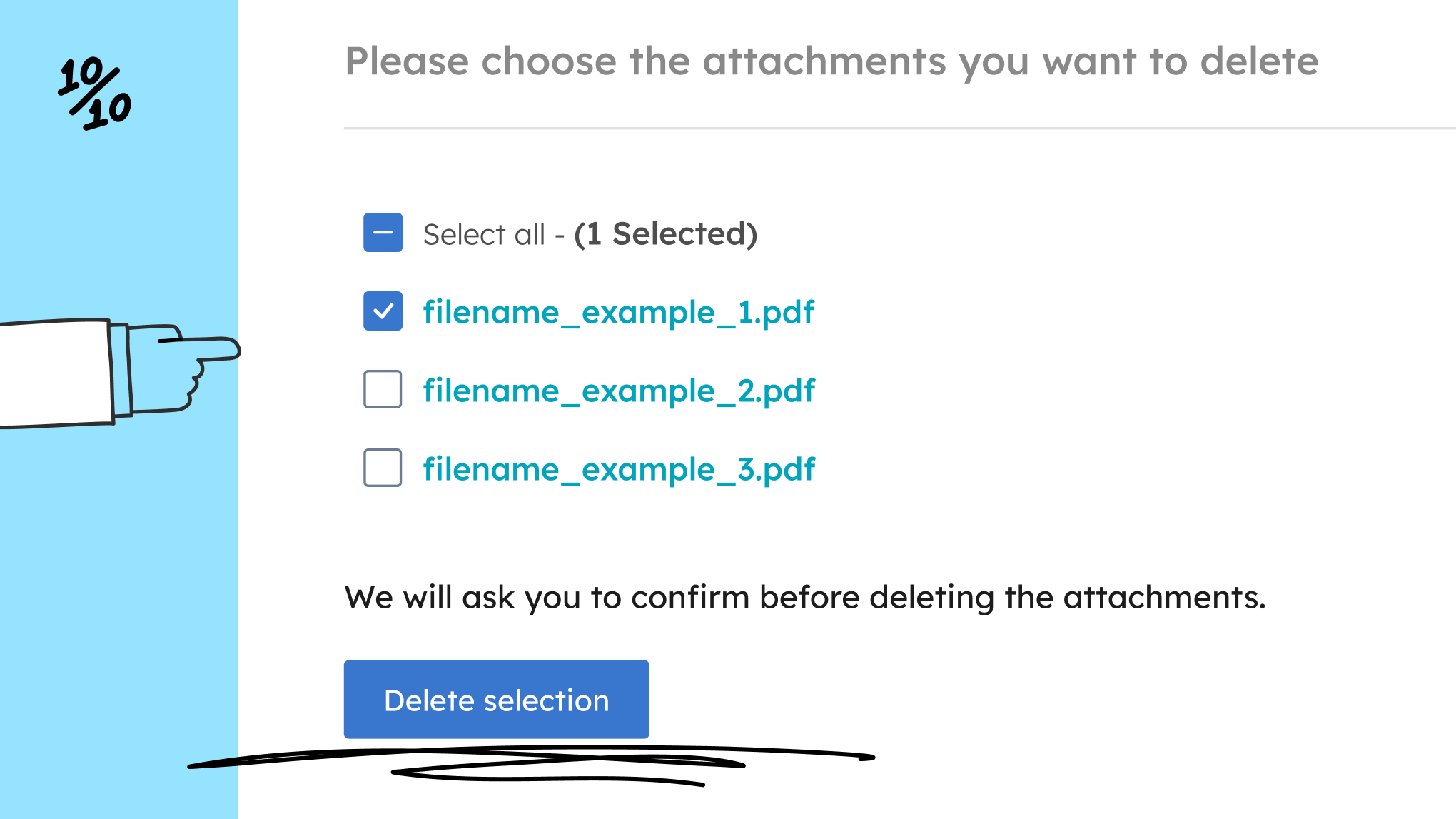Click the 10/10 handwritten logo
The height and width of the screenshot is (819, 1456).
click(x=95, y=94)
